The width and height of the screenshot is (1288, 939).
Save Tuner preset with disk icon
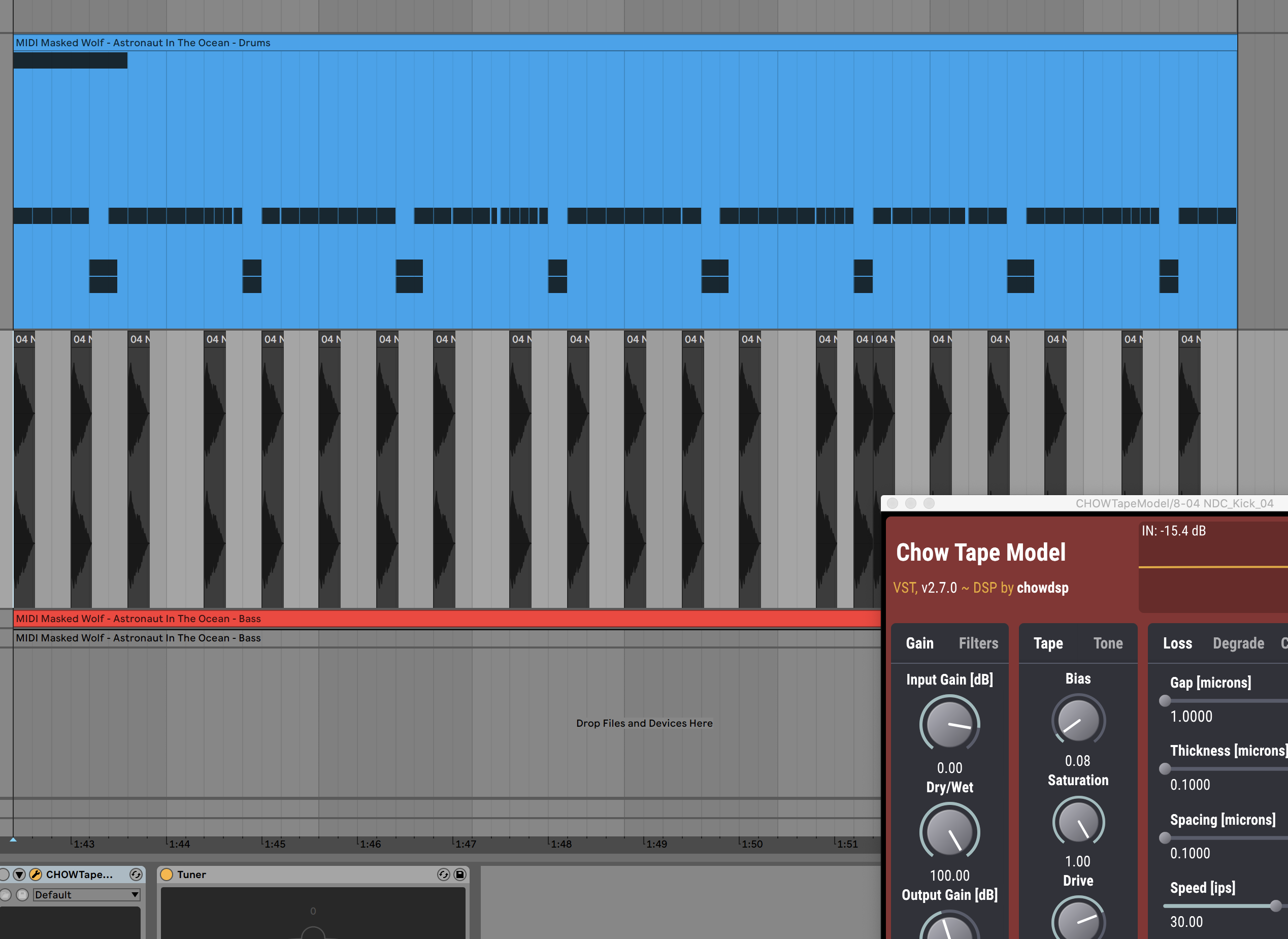pos(460,874)
